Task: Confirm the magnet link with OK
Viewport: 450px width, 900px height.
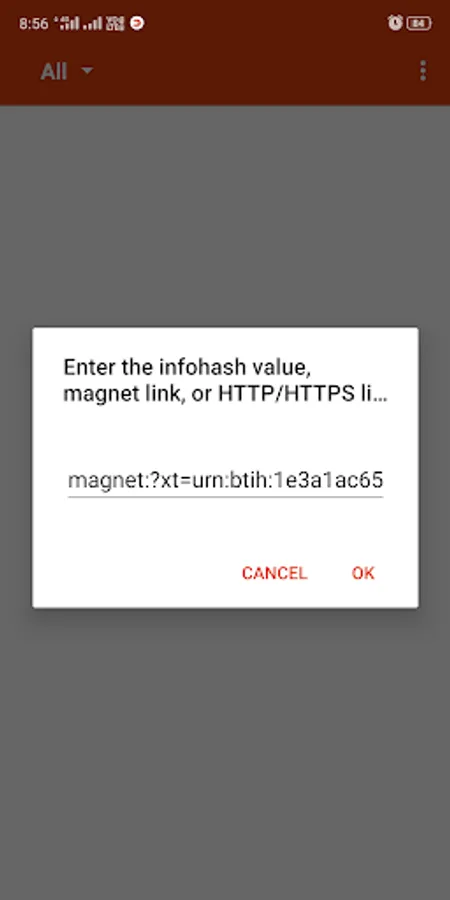Action: [x=363, y=573]
